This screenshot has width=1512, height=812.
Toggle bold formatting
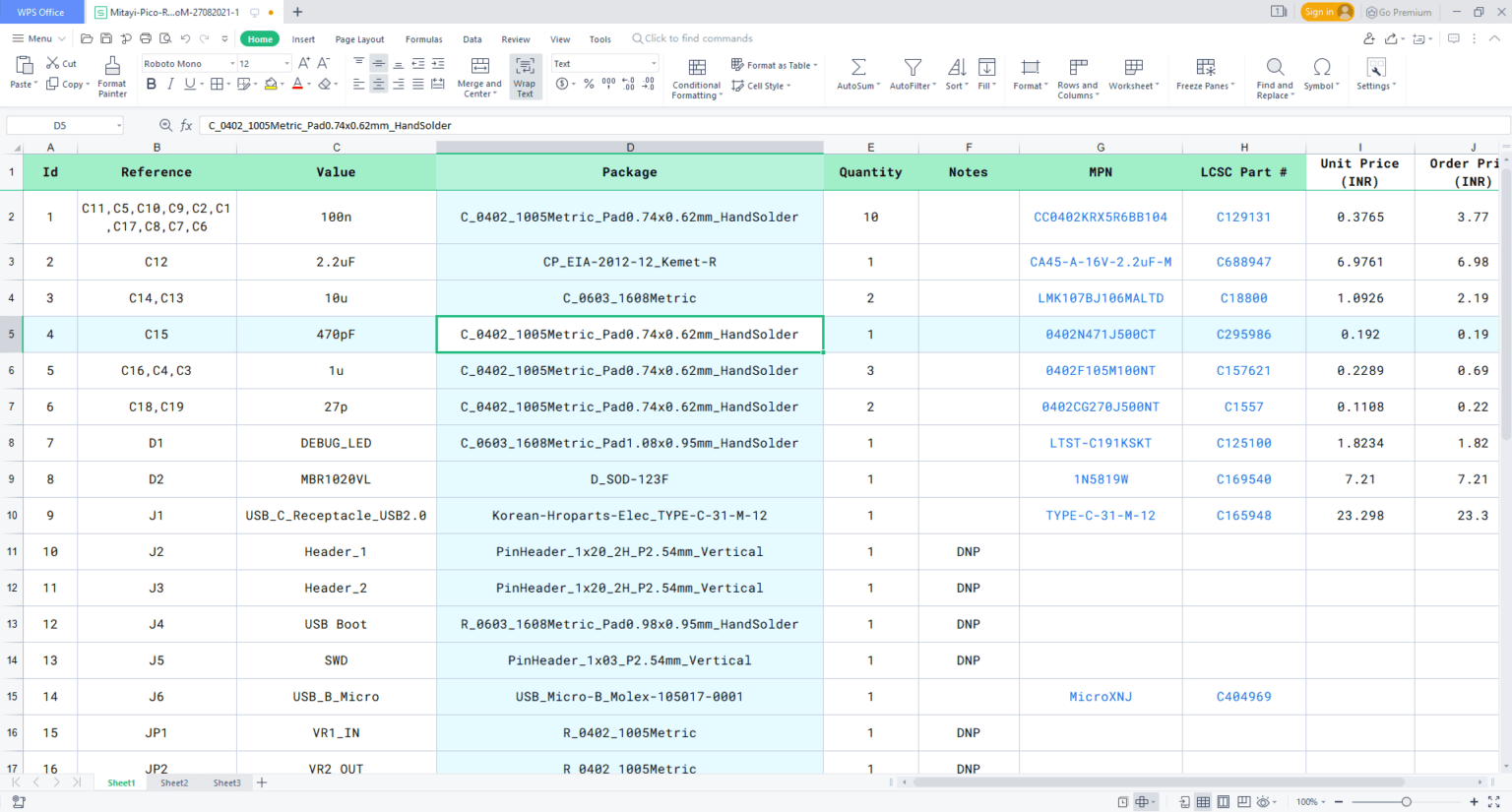click(150, 84)
